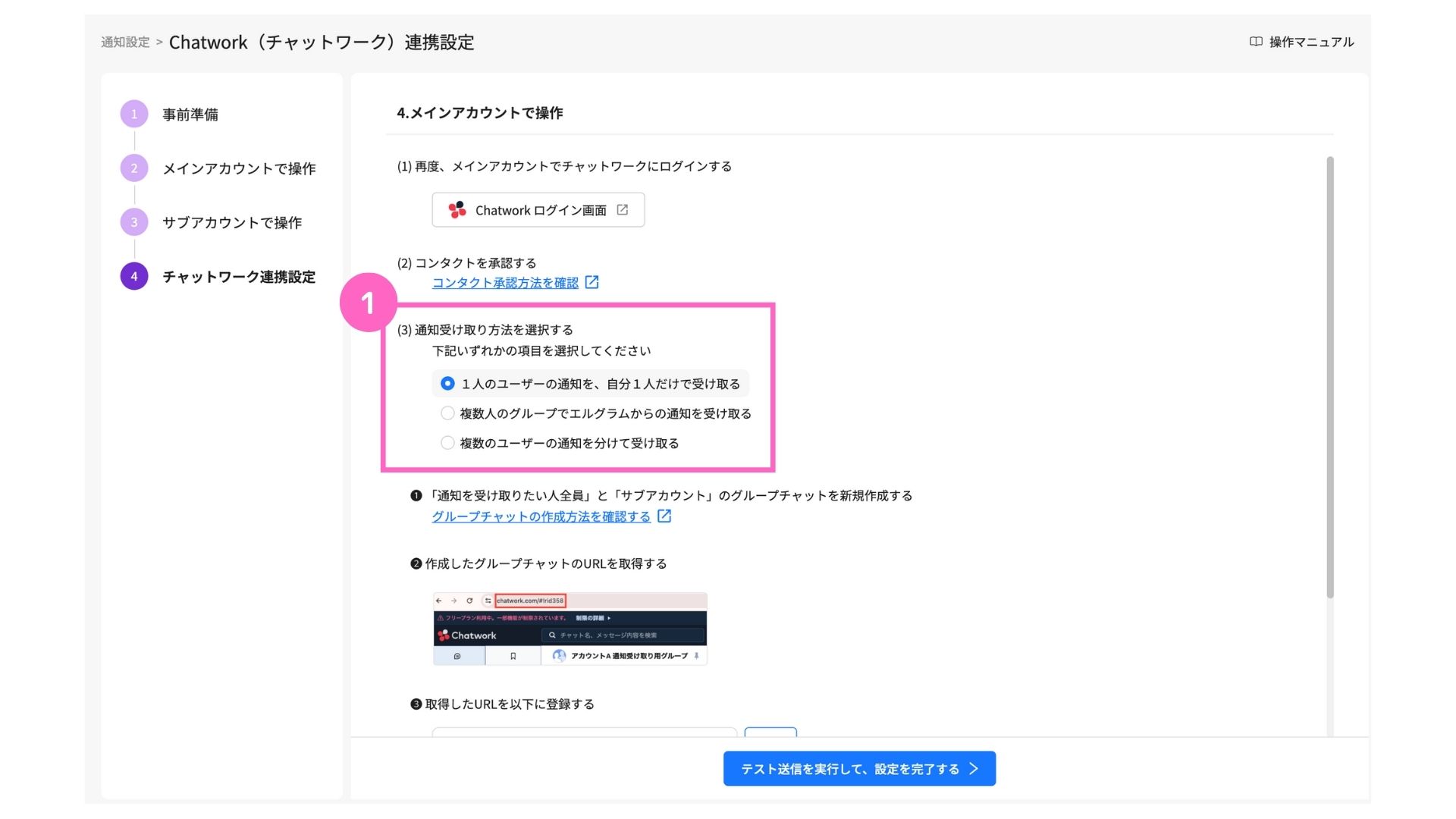Click text (2) コンタクトを承認する
The image size is (1456, 819).
pos(466,263)
